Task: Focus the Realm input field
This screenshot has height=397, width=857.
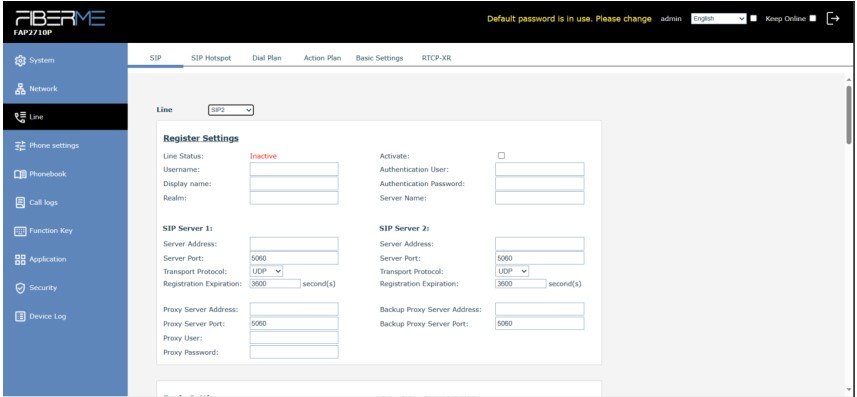Action: [294, 198]
